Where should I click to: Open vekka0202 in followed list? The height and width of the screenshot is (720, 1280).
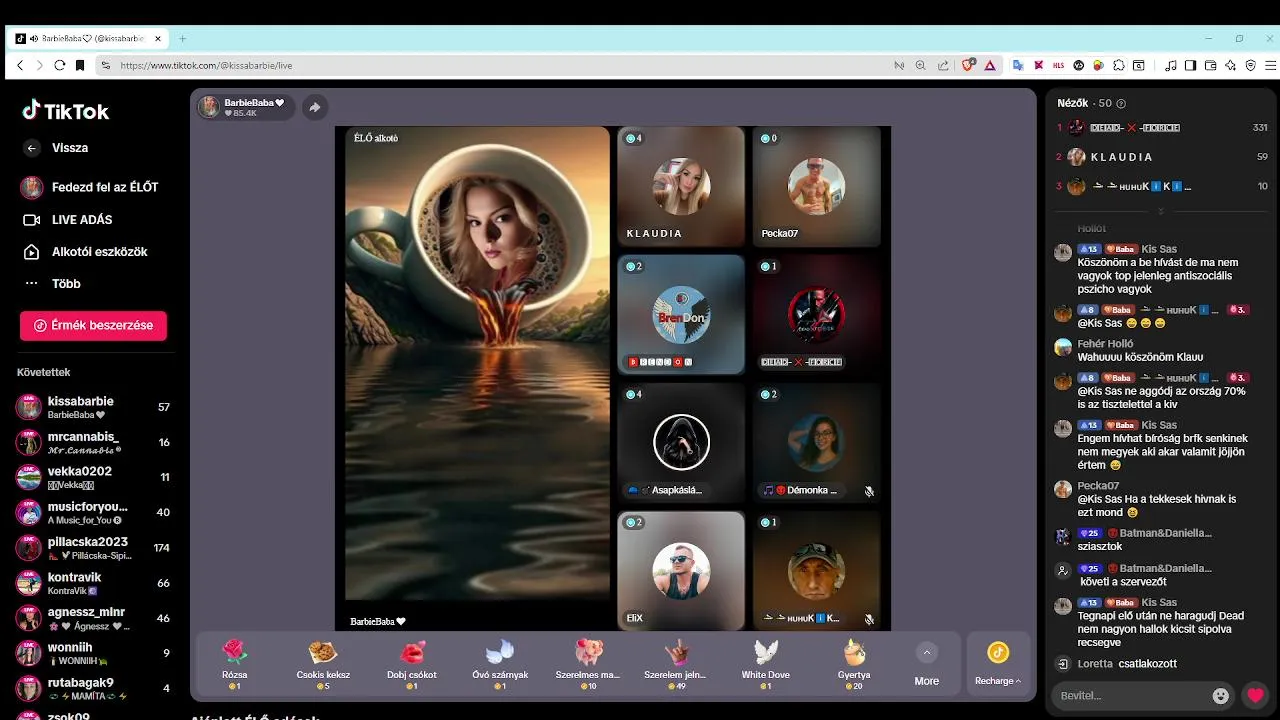tap(93, 477)
